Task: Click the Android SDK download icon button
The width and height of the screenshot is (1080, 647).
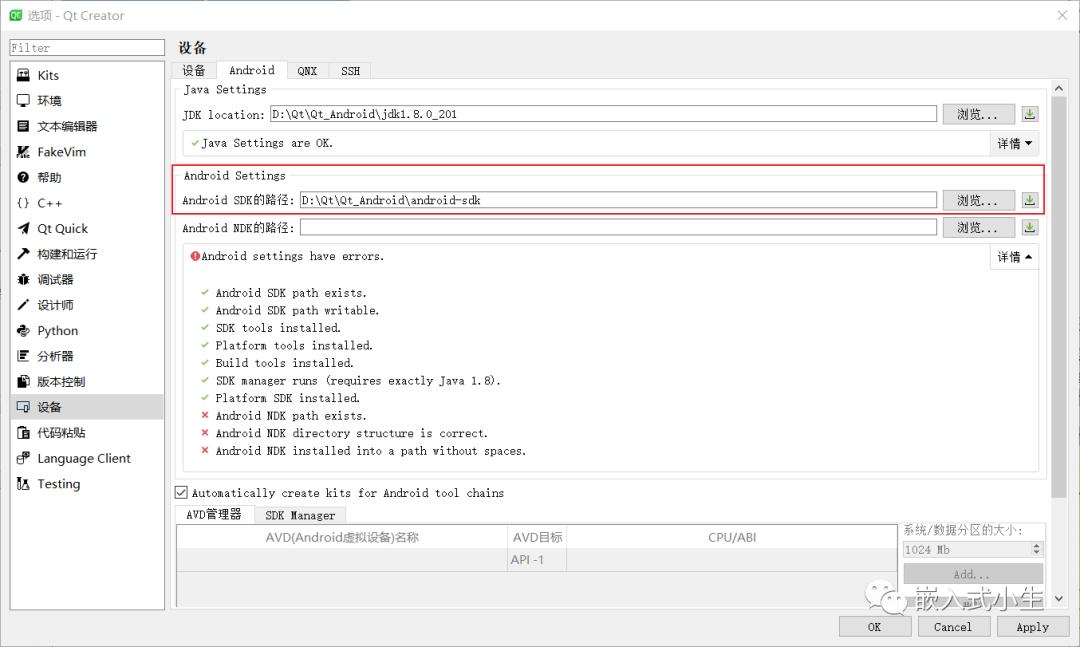Action: 1030,201
